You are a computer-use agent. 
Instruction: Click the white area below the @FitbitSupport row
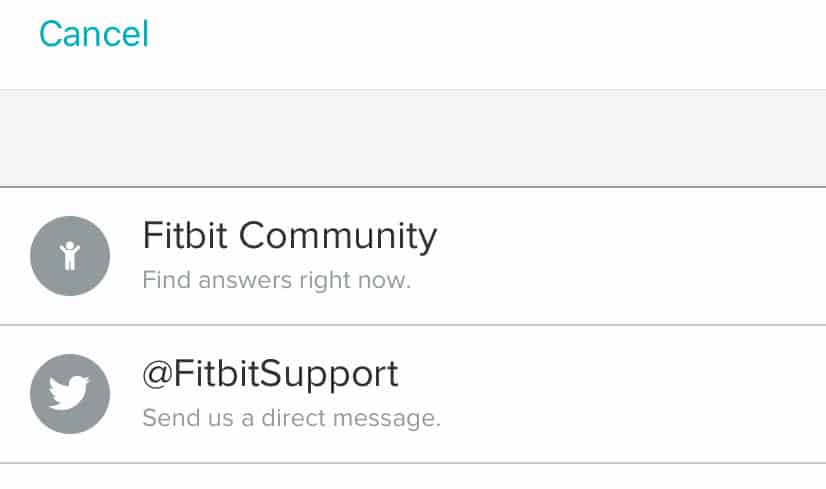pyautogui.click(x=413, y=477)
